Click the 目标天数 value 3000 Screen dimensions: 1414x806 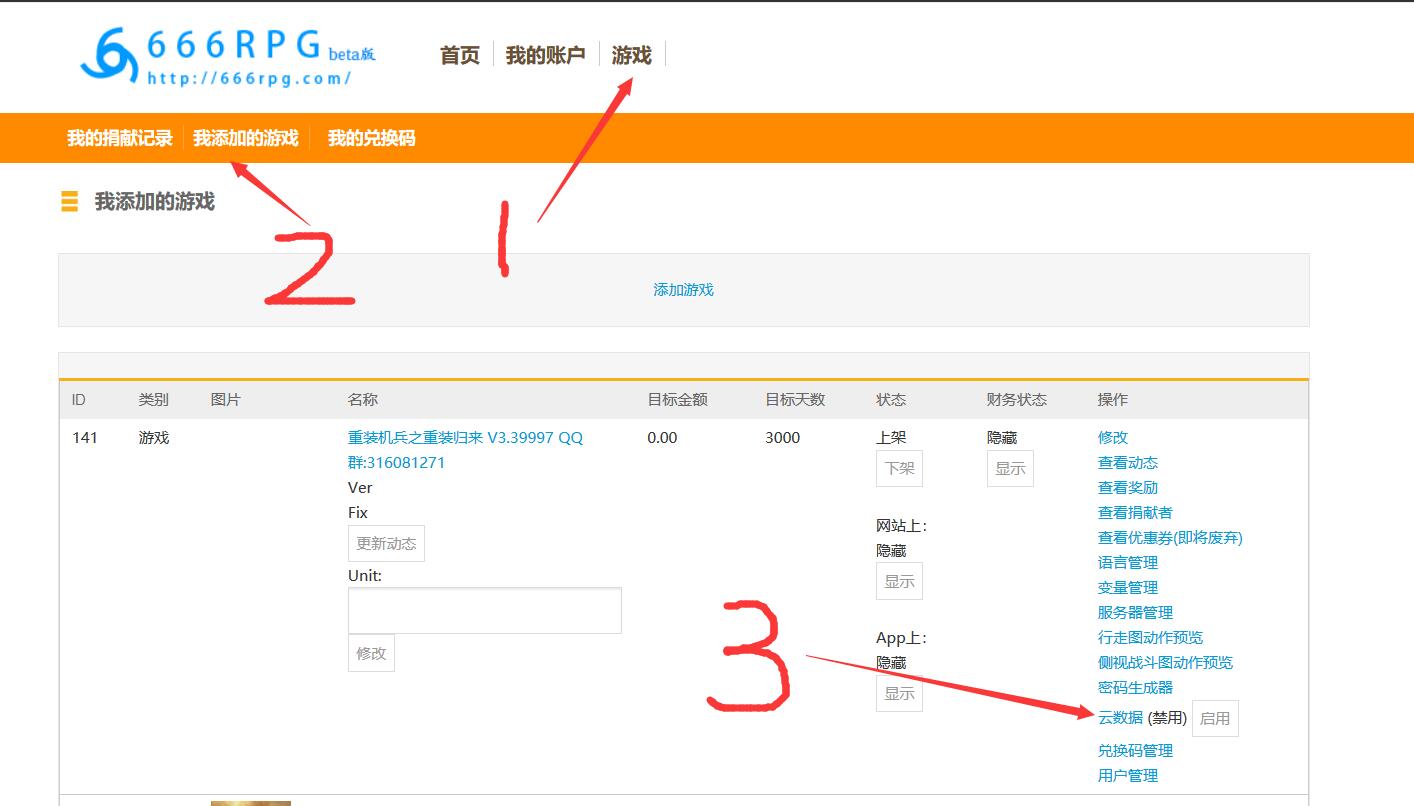point(782,438)
